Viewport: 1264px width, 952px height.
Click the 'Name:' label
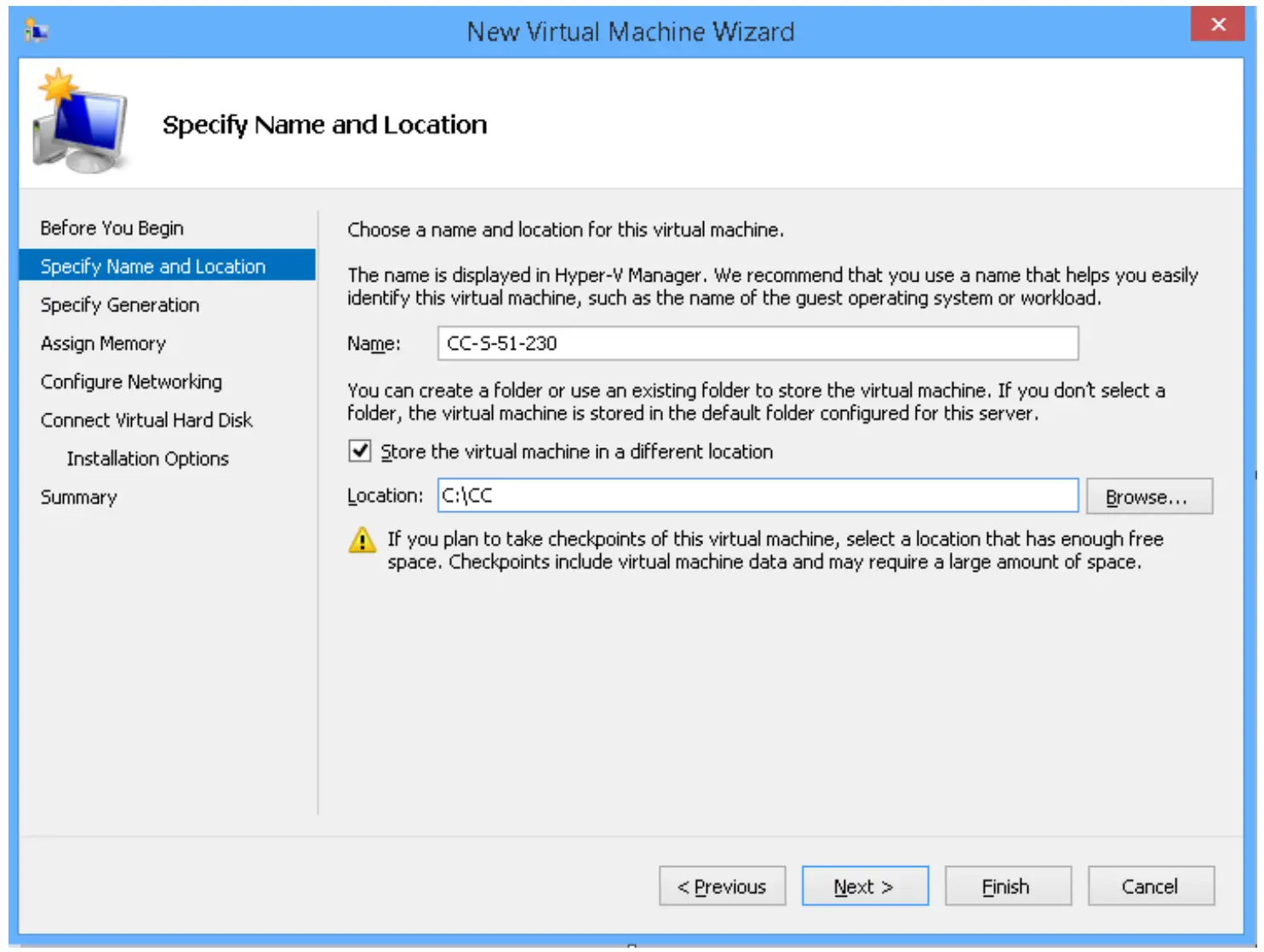(374, 344)
